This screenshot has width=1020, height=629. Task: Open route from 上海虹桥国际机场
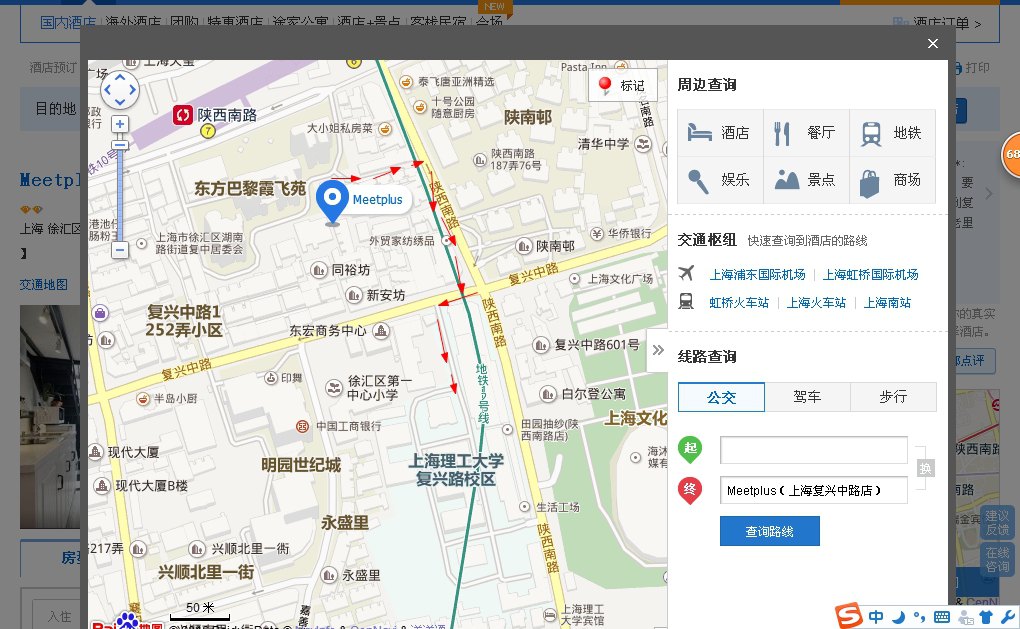point(870,274)
